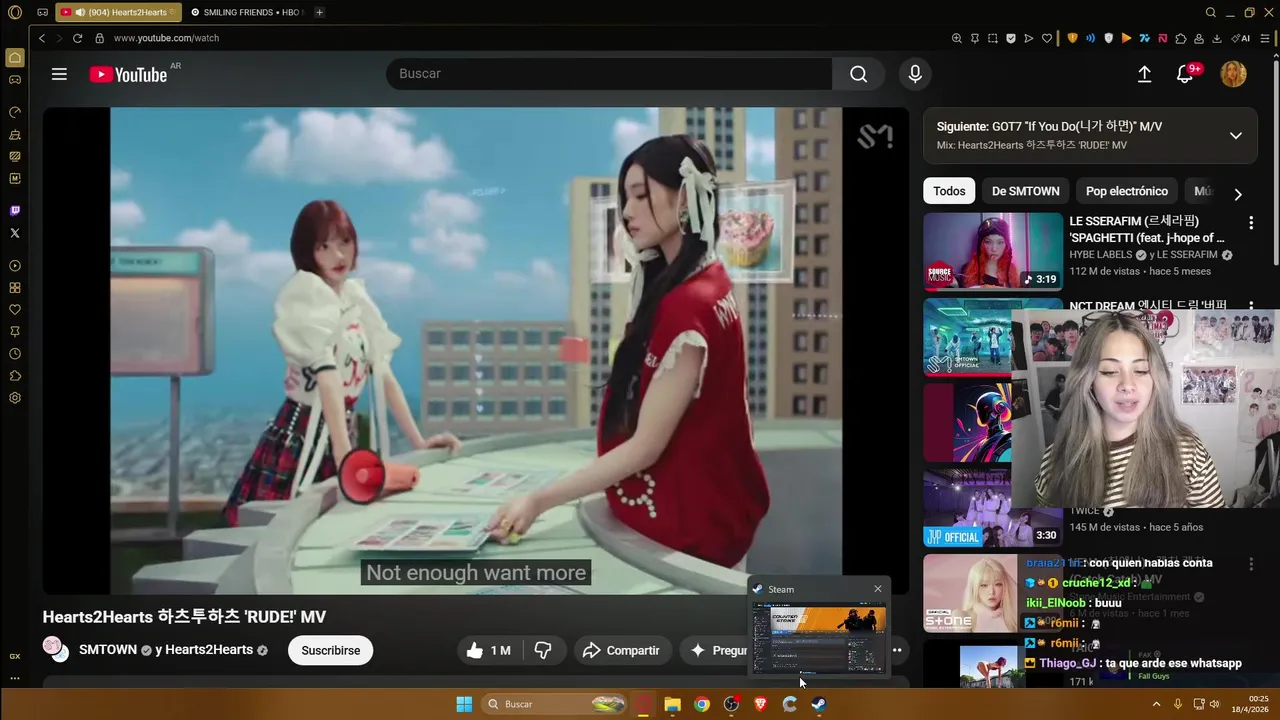This screenshot has height=720, width=1280.
Task: Switch to the Hearts2Hearts YouTube tab
Action: coord(119,12)
